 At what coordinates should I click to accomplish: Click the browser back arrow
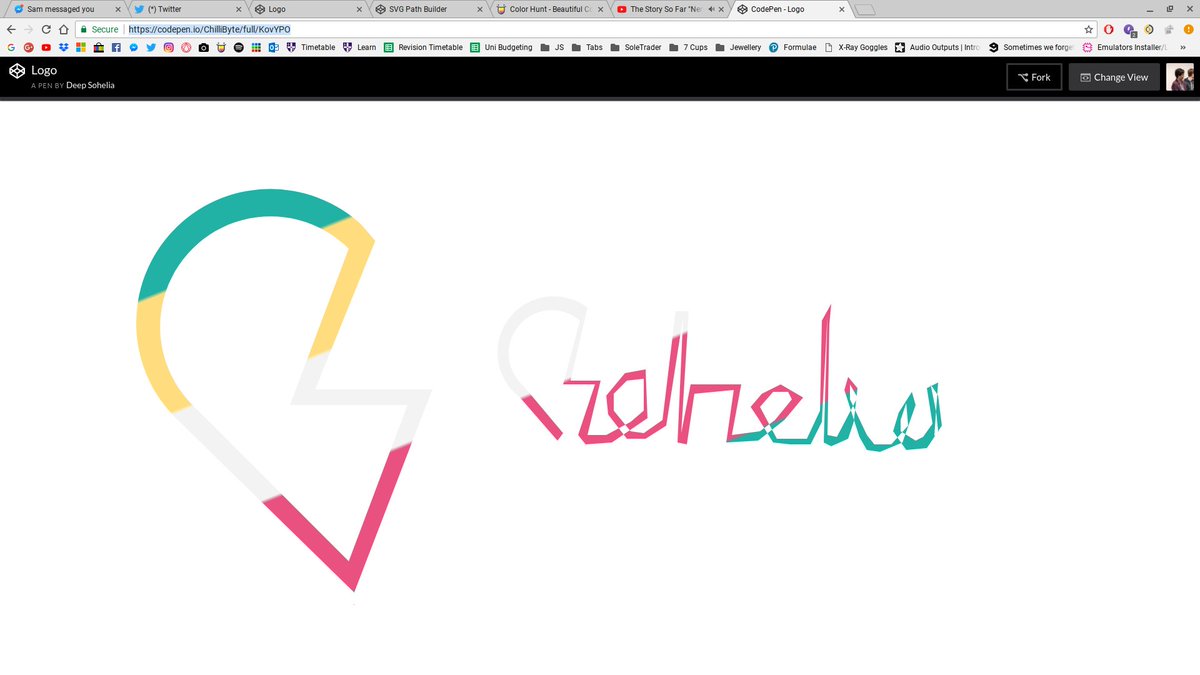pyautogui.click(x=11, y=29)
